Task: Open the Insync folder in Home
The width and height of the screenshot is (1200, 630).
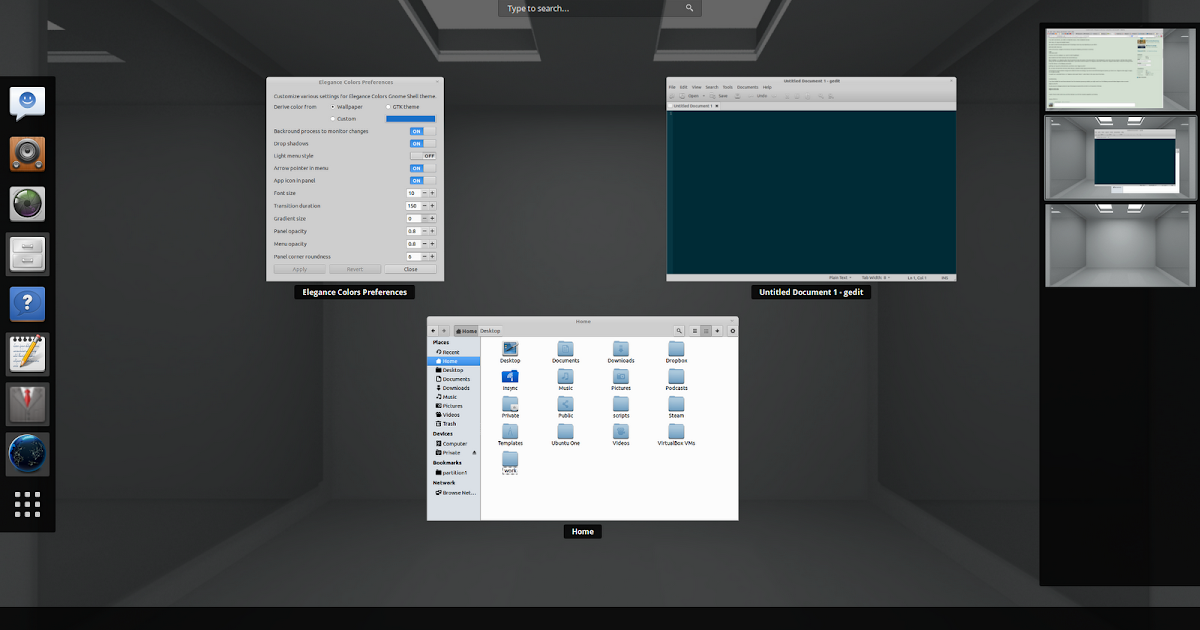Action: (x=511, y=377)
